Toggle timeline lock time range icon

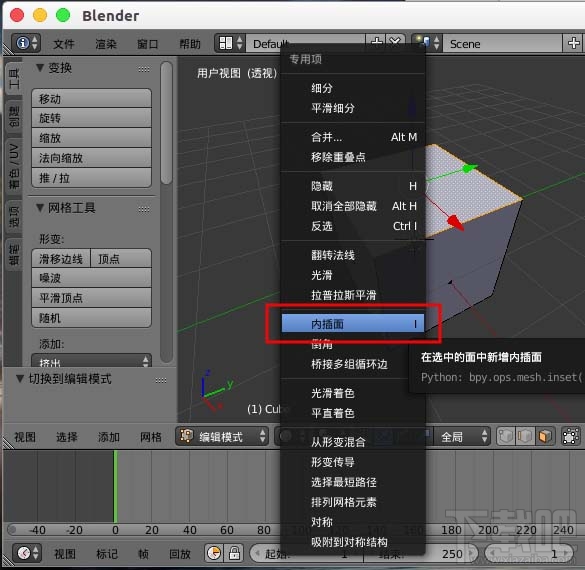point(234,553)
